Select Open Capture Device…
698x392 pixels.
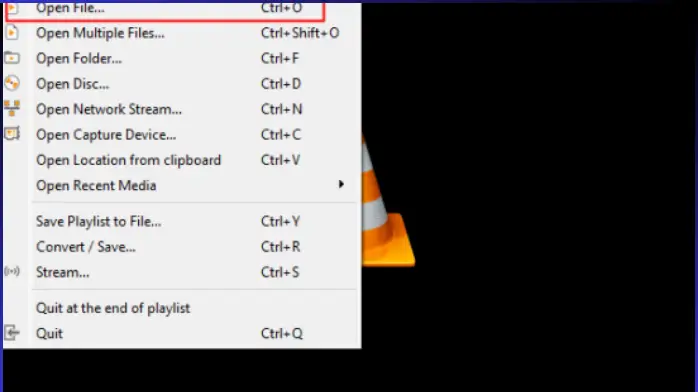pyautogui.click(x=182, y=134)
